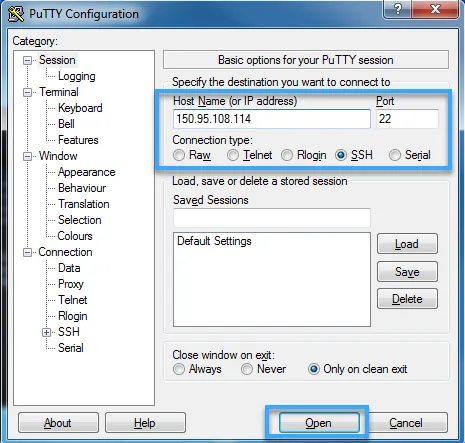Screen dimensions: 465x443
Task: Click the About button
Action: click(x=58, y=423)
